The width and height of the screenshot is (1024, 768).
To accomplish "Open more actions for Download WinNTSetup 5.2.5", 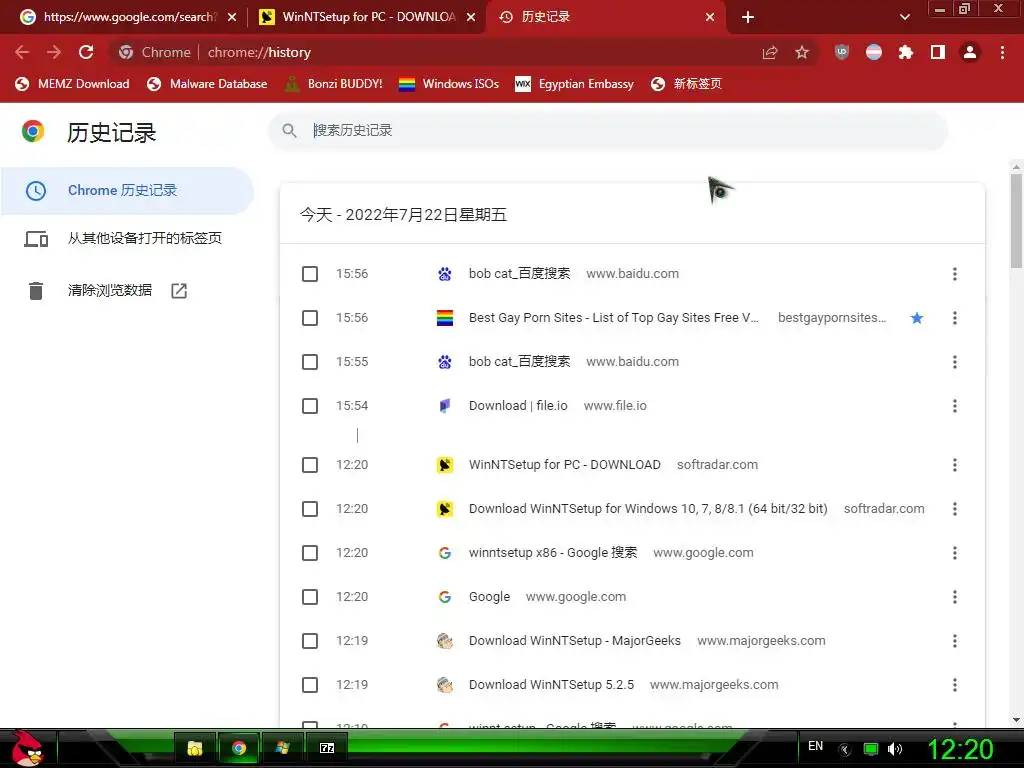I will pos(955,685).
